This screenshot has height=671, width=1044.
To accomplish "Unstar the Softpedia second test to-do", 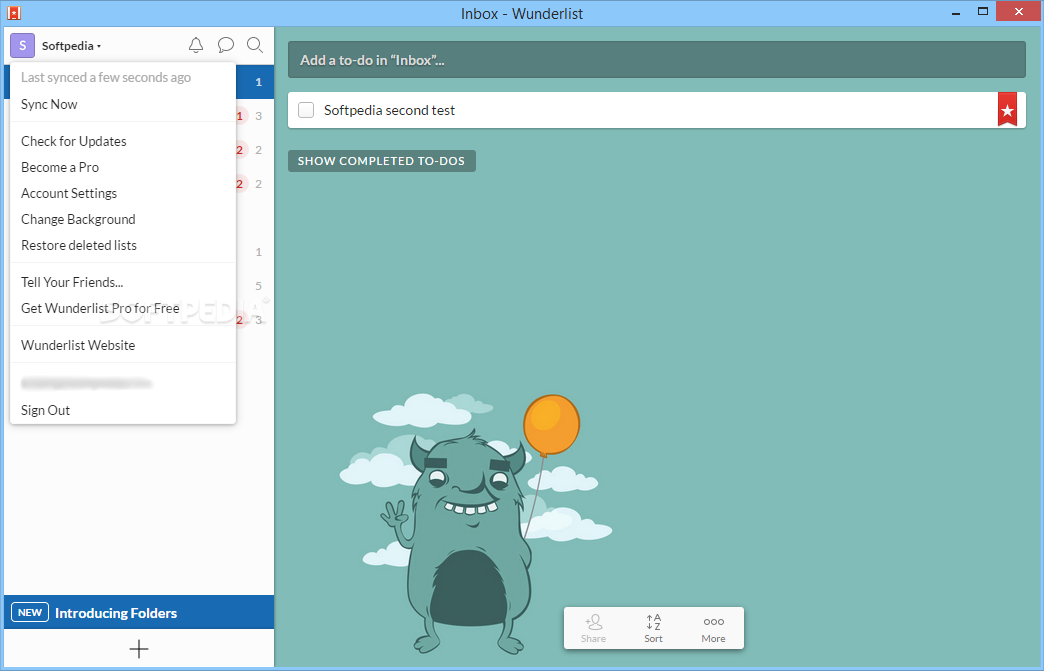I will pyautogui.click(x=1007, y=109).
